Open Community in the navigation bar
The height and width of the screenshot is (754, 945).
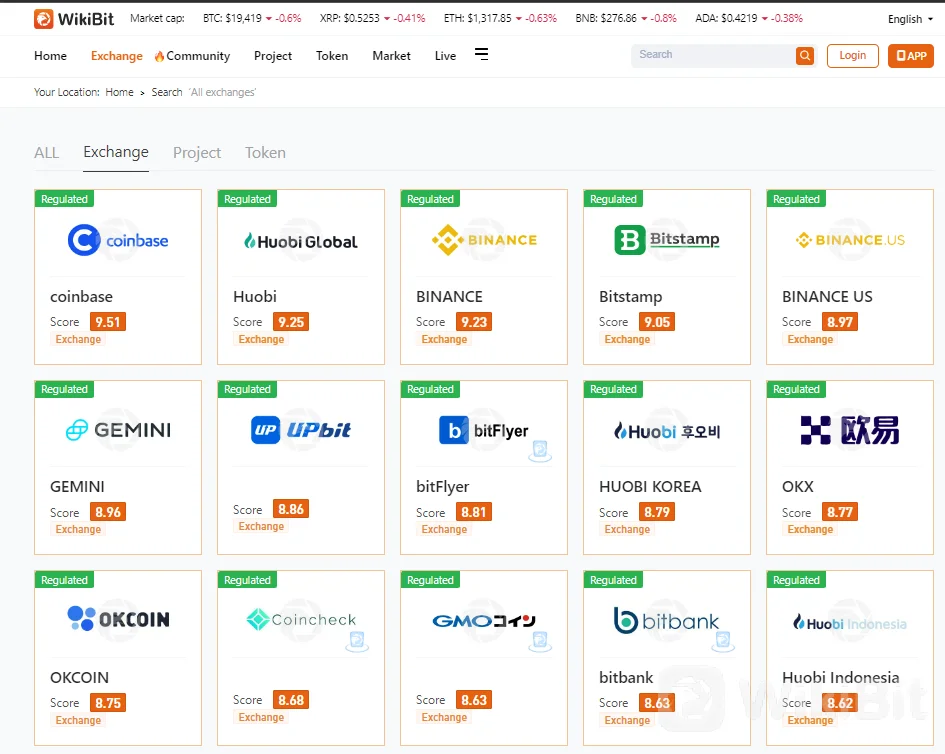(198, 55)
